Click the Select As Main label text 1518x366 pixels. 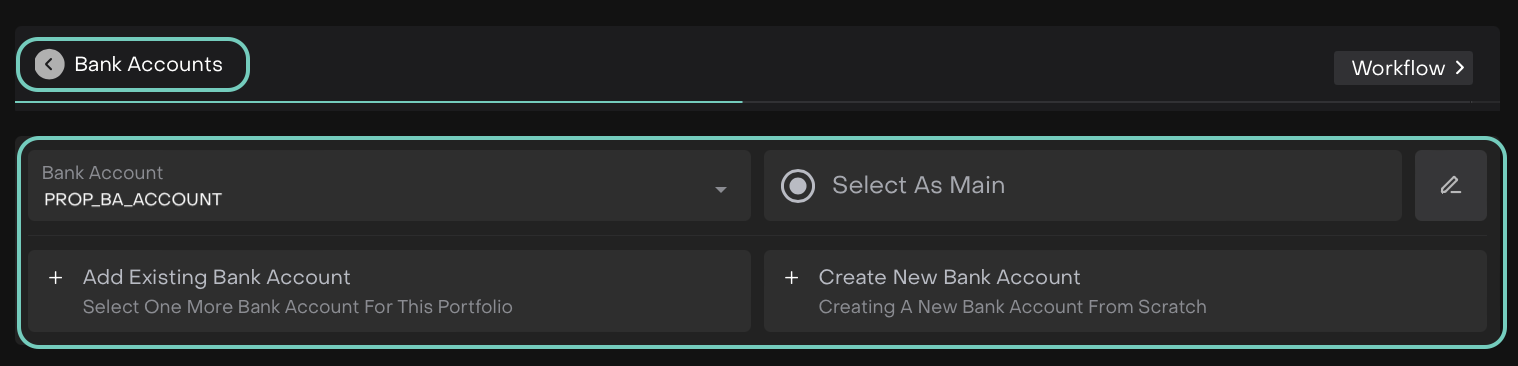(x=918, y=185)
